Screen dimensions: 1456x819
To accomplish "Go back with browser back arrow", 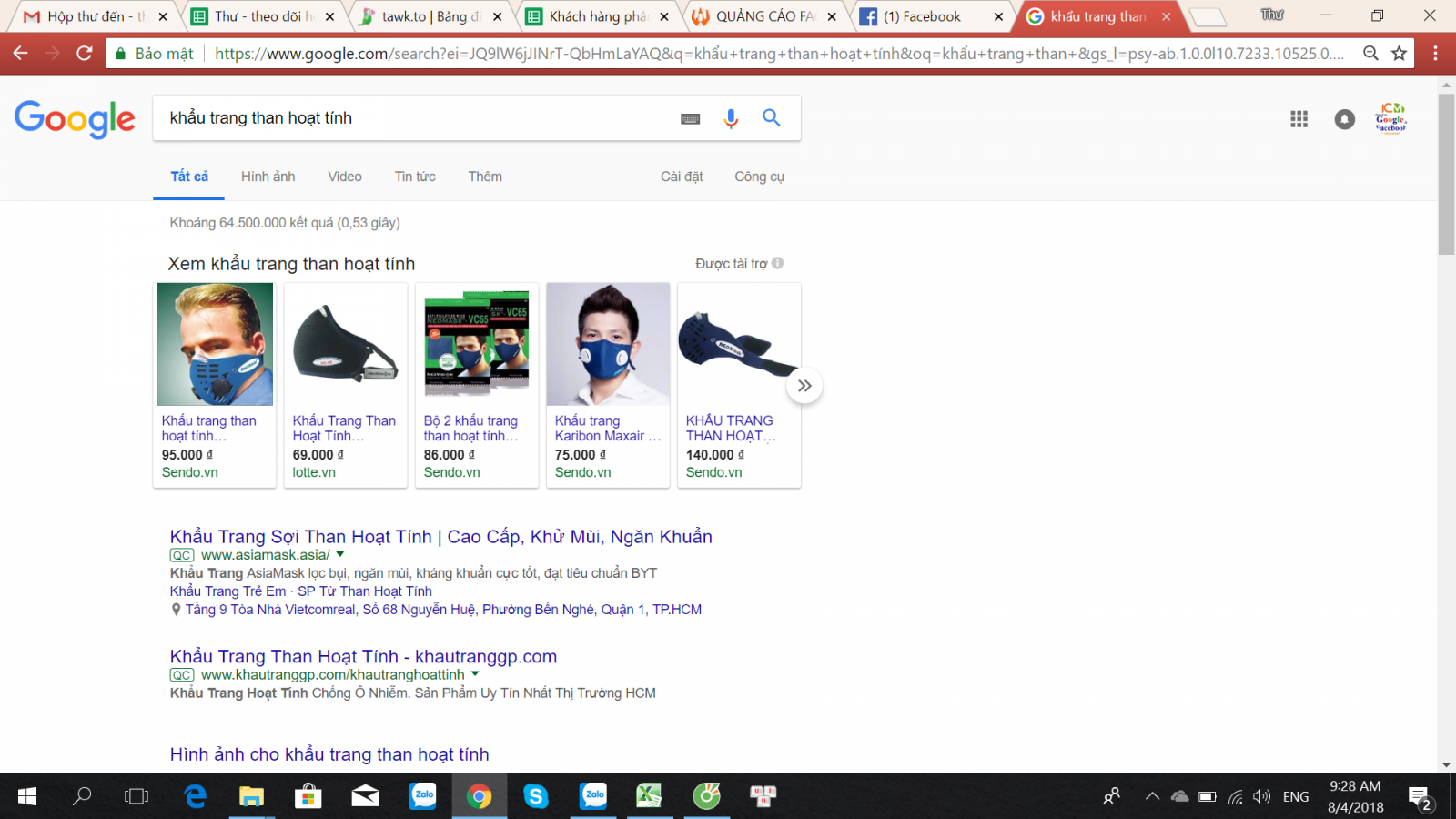I will click(x=20, y=54).
